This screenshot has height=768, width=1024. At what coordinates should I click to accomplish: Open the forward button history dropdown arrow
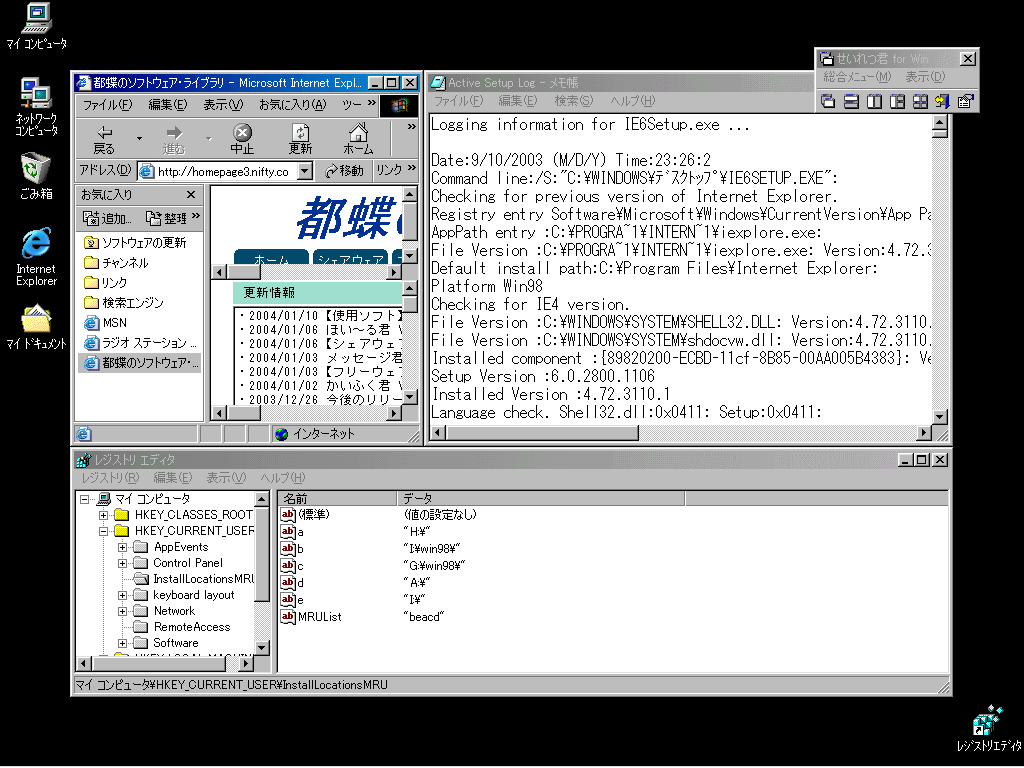pyautogui.click(x=209, y=138)
